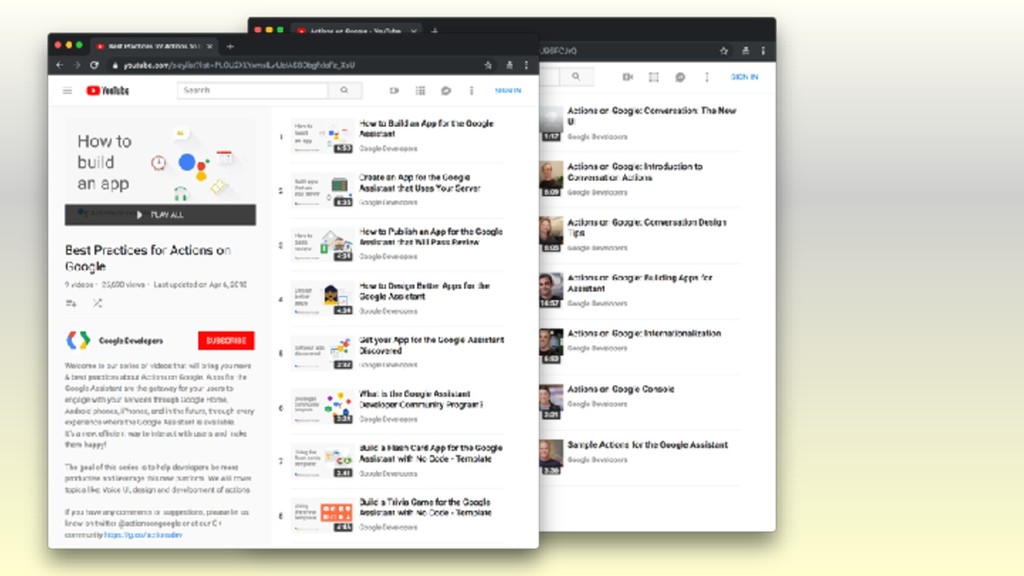Open the messages bubble icon in front window

tap(446, 91)
